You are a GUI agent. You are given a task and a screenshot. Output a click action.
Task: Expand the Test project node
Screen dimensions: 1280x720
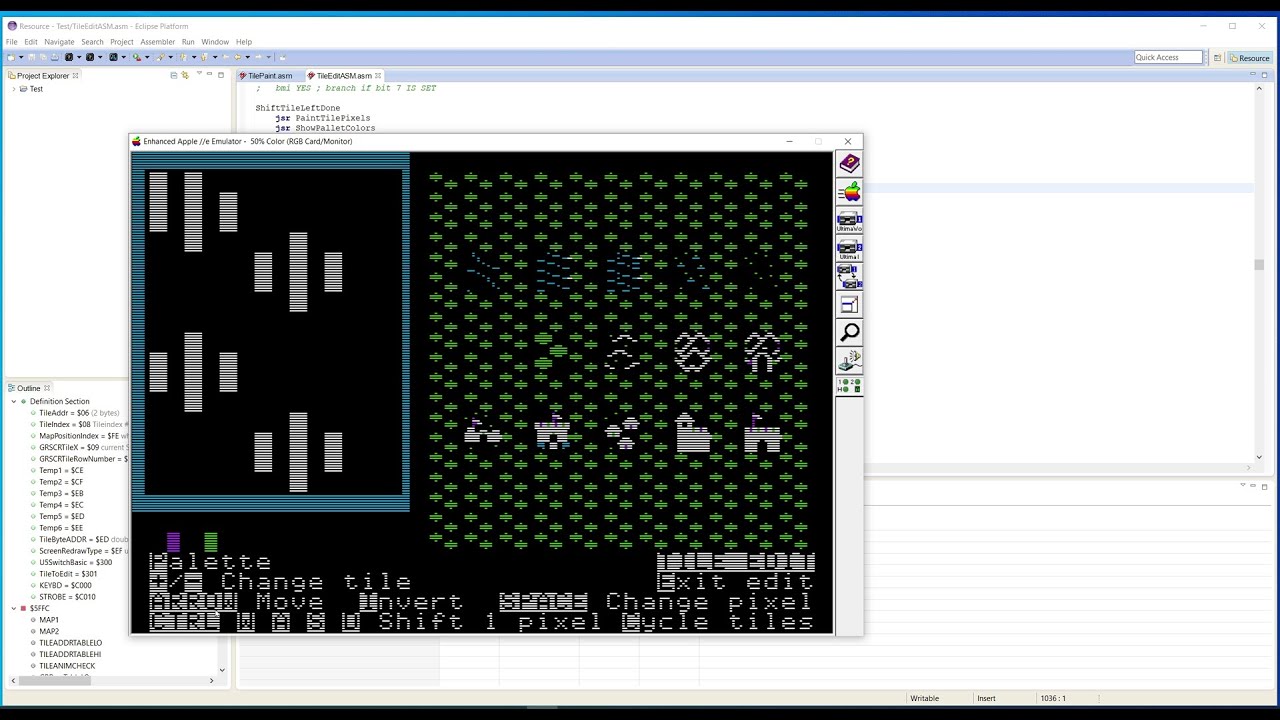coord(14,89)
